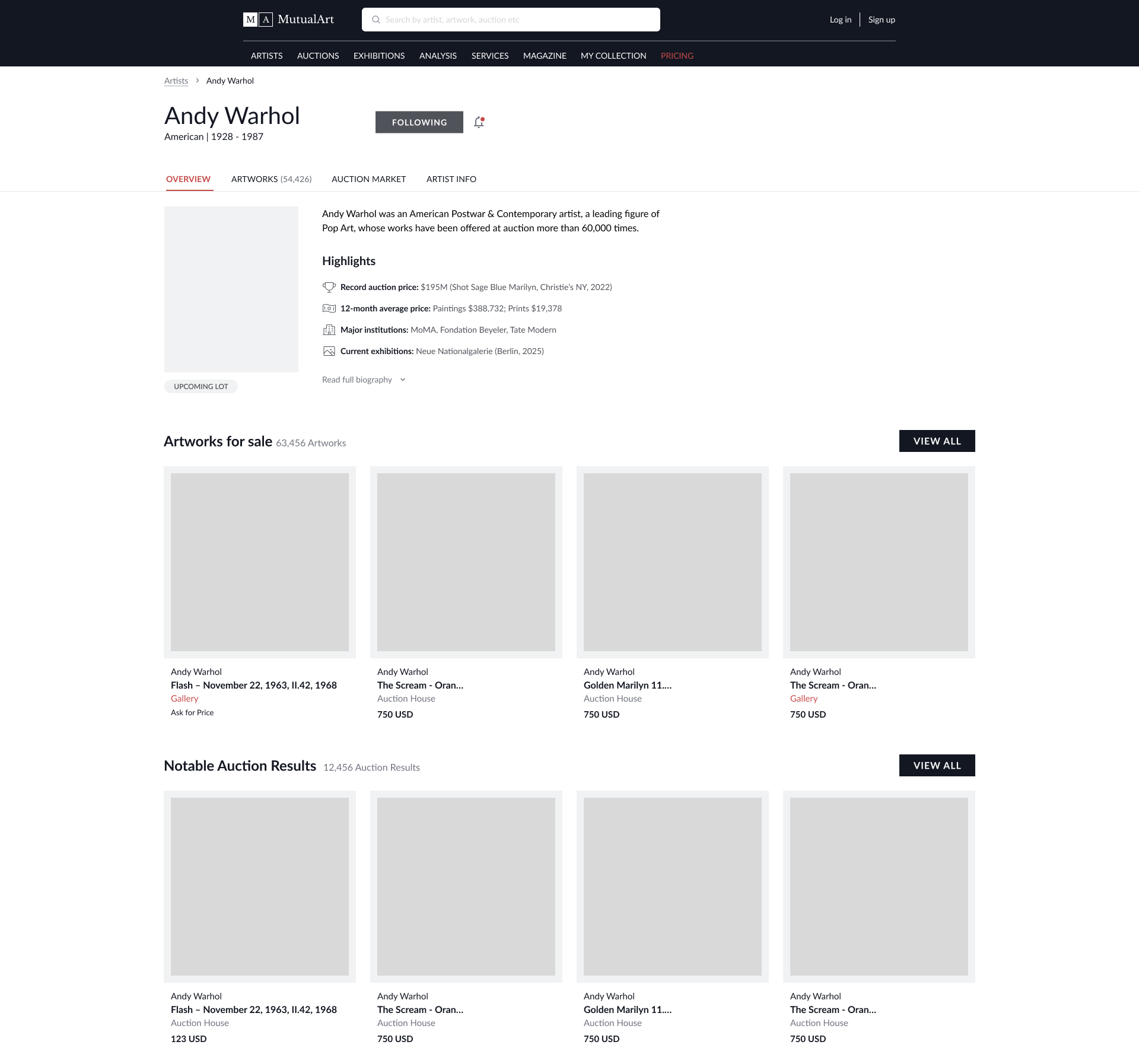Viewport: 1139px width, 1064px height.
Task: Click the chevron next to Read full biography
Action: [x=403, y=380]
